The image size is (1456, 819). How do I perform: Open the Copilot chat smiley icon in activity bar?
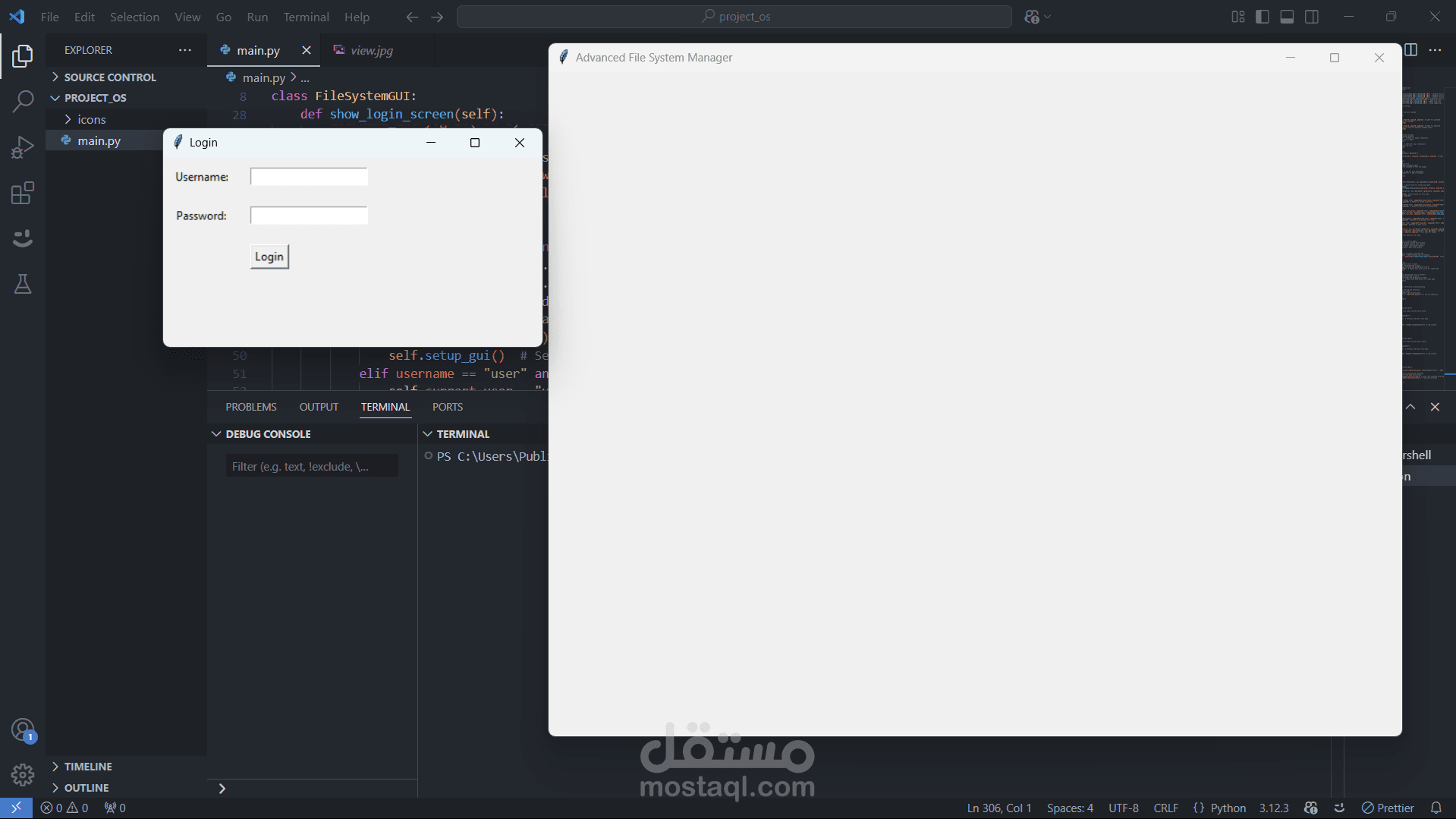coord(23,238)
